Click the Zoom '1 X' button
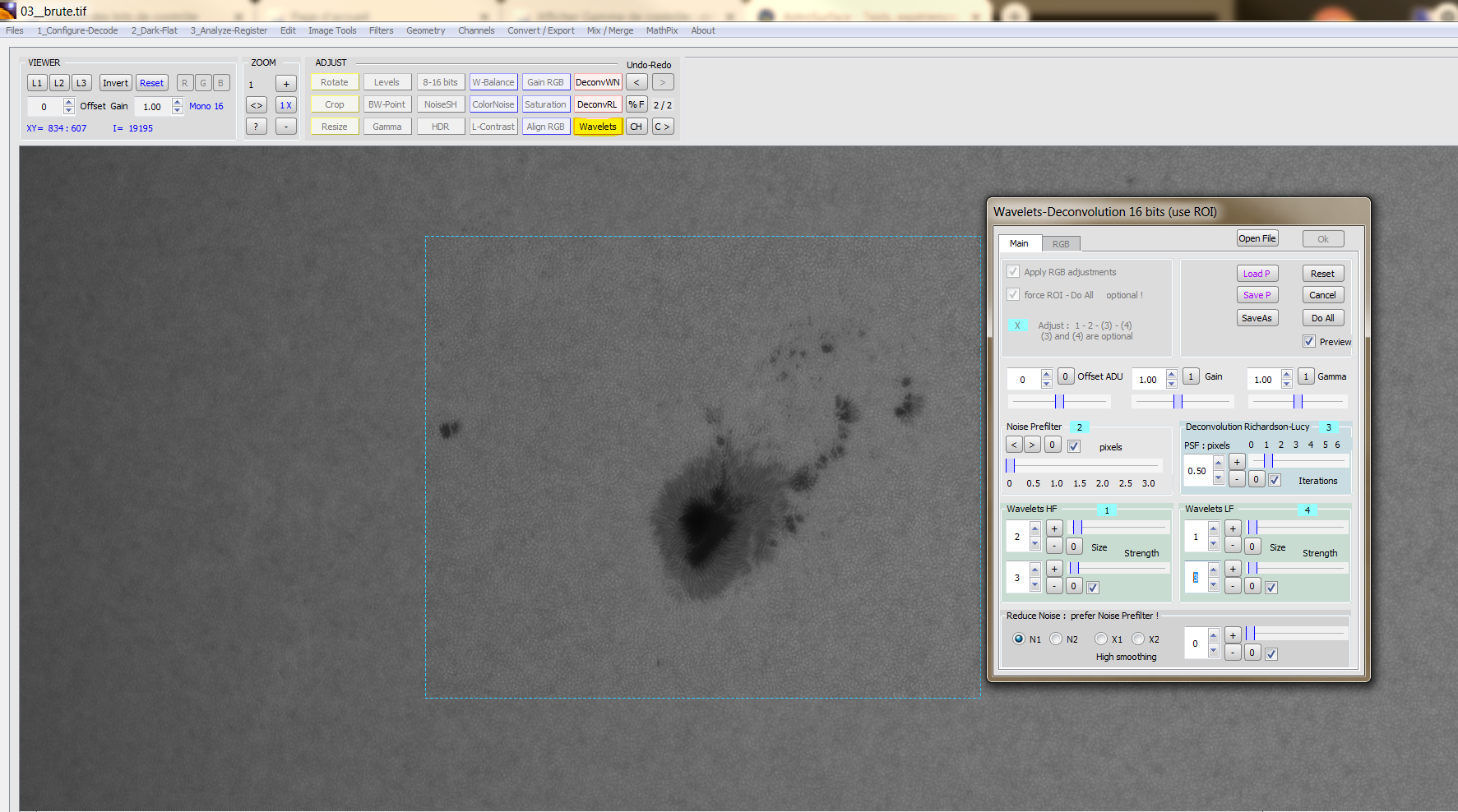The image size is (1458, 812). pyautogui.click(x=285, y=105)
